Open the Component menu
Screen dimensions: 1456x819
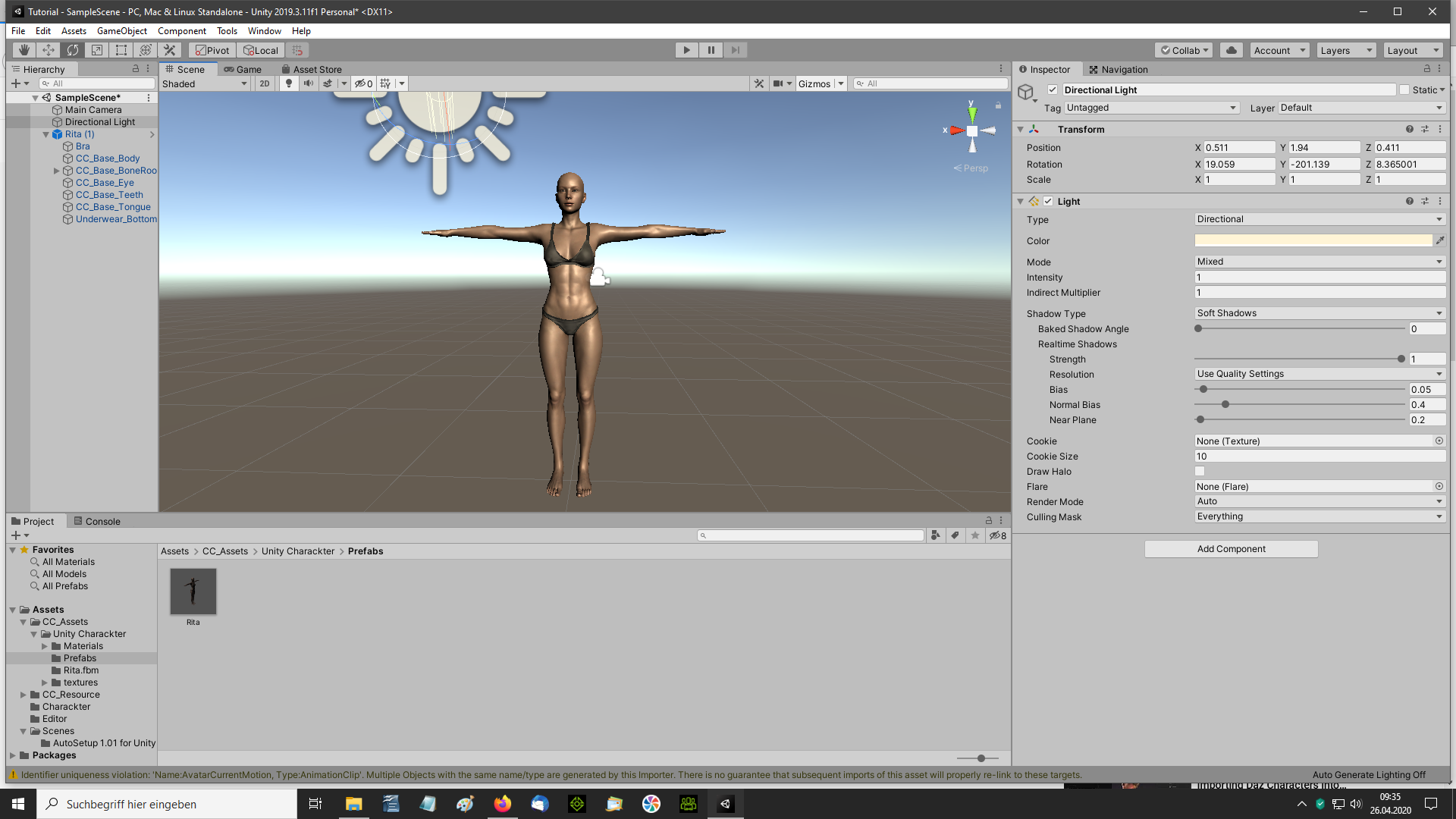coord(182,31)
